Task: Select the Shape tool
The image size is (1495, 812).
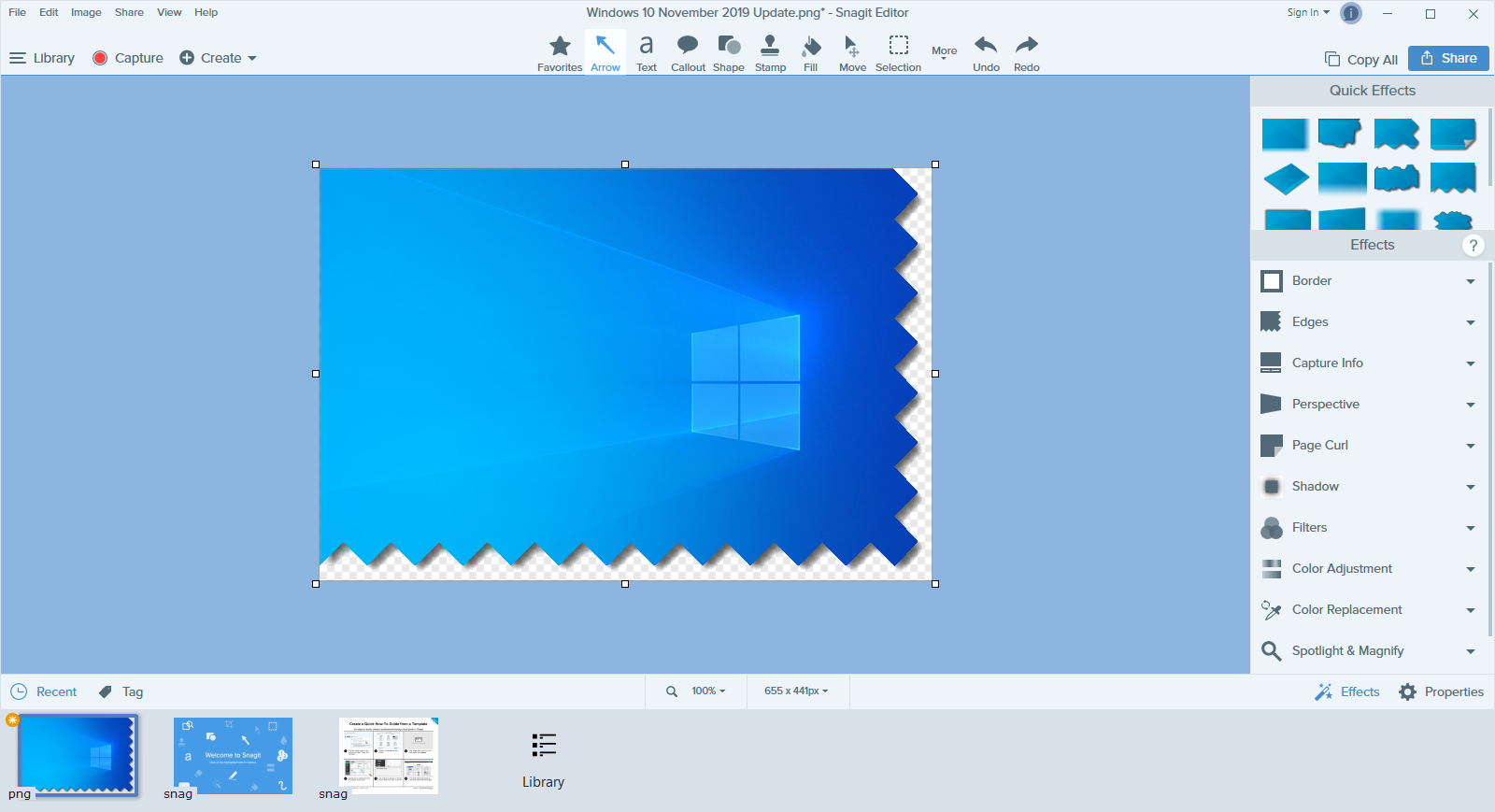Action: [x=729, y=53]
